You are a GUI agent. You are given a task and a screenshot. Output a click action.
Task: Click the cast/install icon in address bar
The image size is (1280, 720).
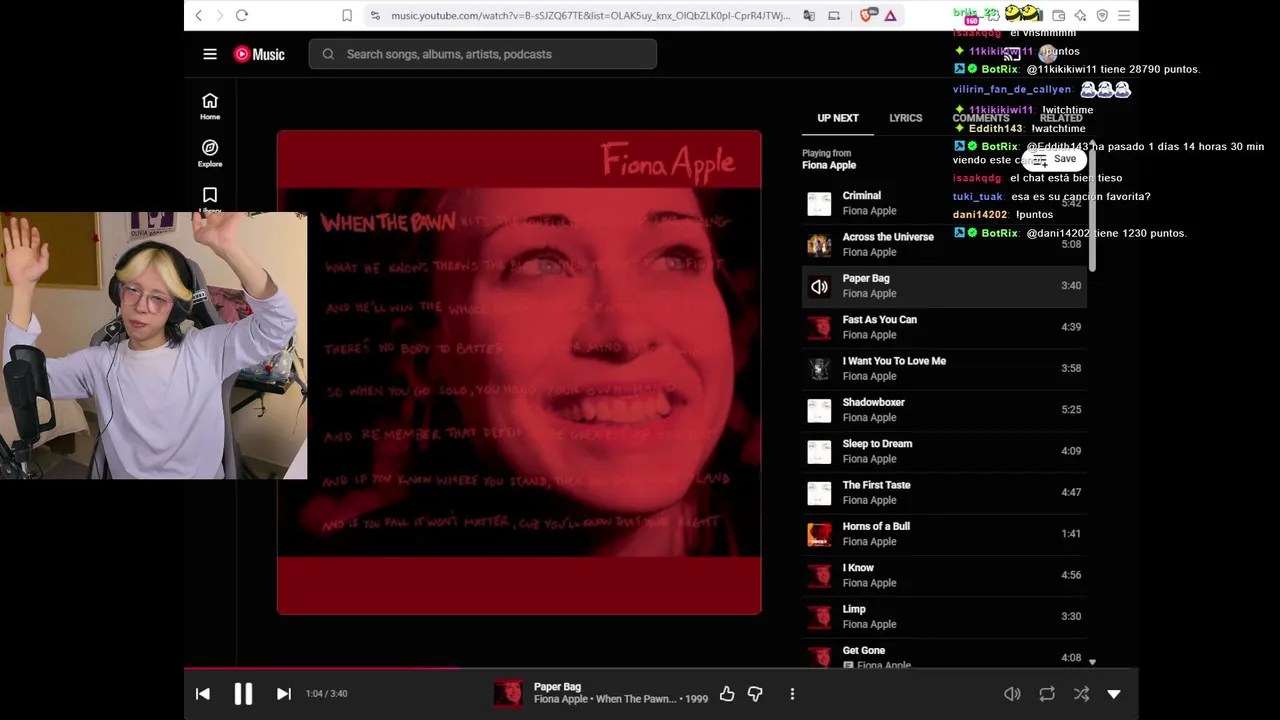(834, 15)
